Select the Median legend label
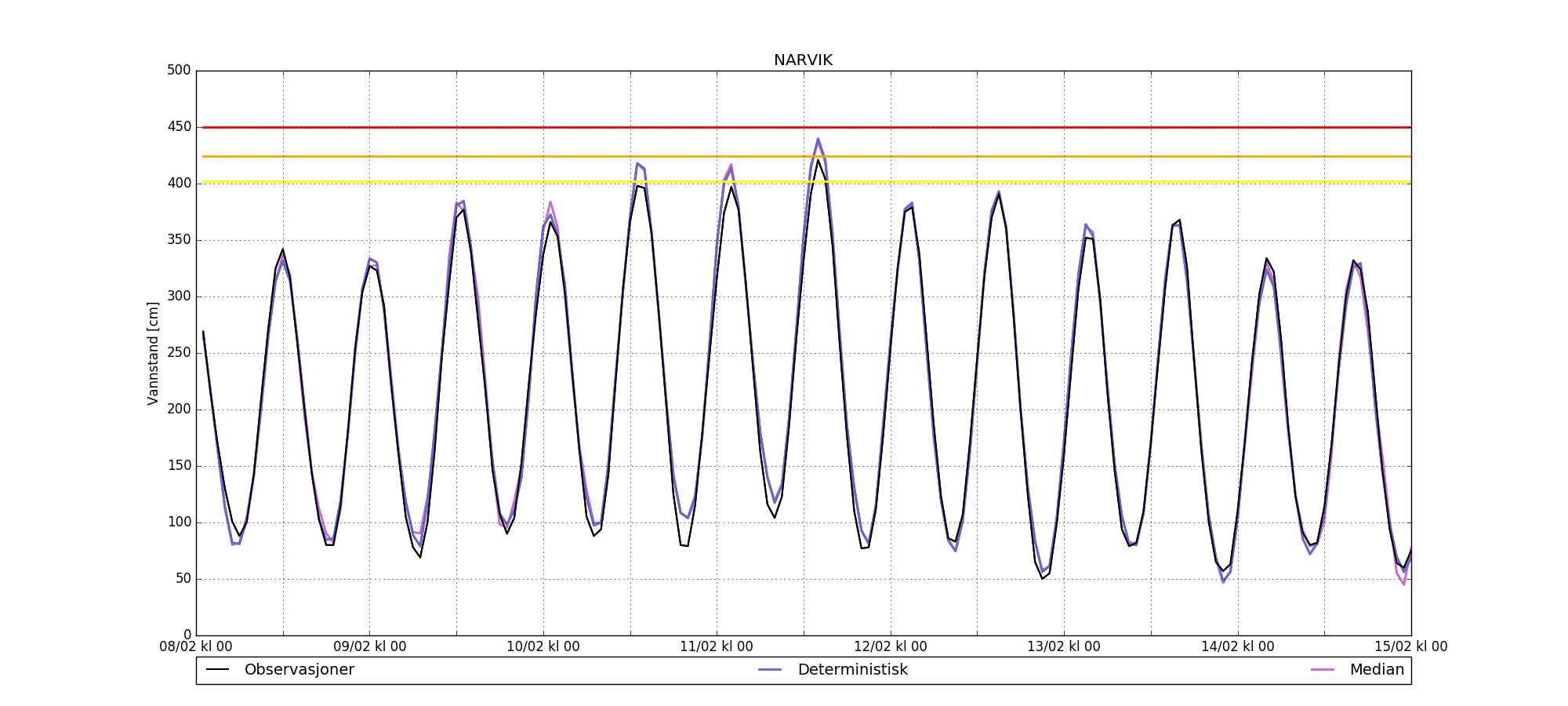1568x706 pixels. (1377, 670)
